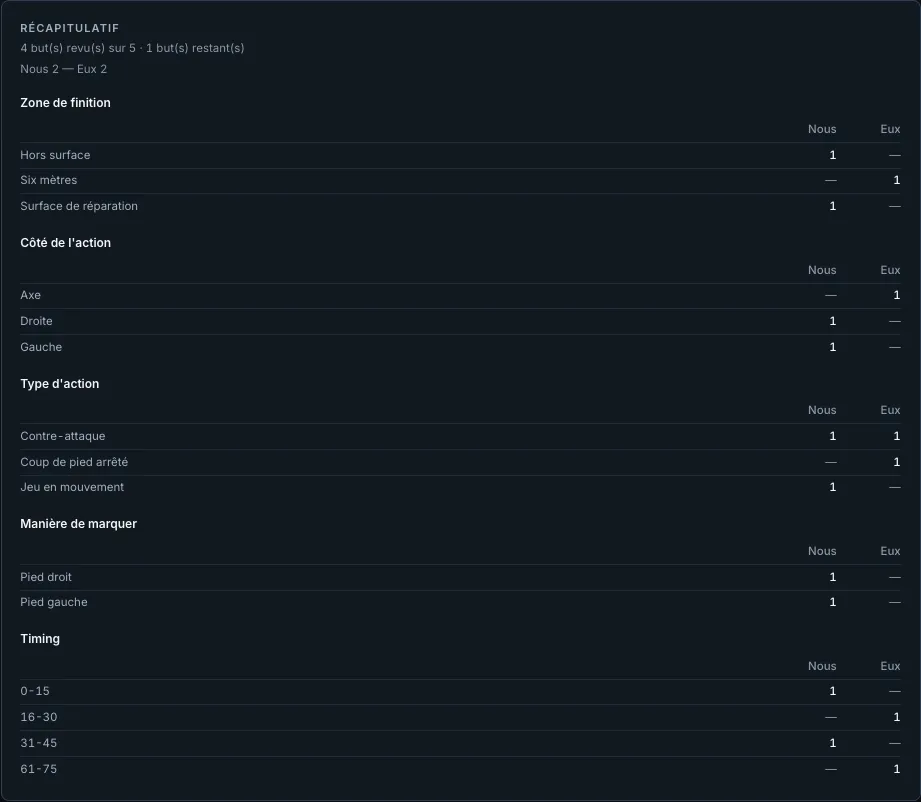This screenshot has width=921, height=802.
Task: Select the Timing section title
Action: pyautogui.click(x=40, y=639)
